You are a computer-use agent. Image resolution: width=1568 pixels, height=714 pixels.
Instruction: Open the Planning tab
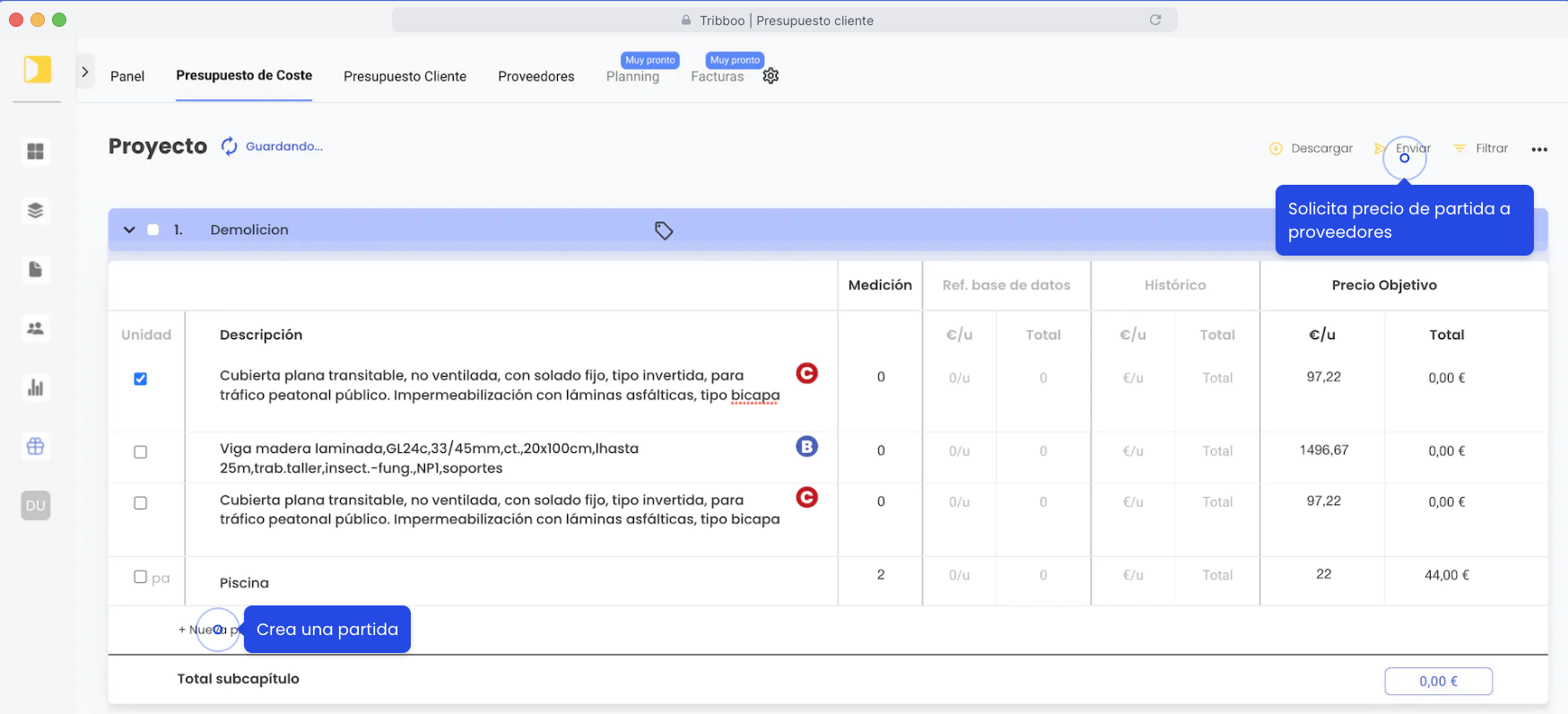(x=632, y=76)
